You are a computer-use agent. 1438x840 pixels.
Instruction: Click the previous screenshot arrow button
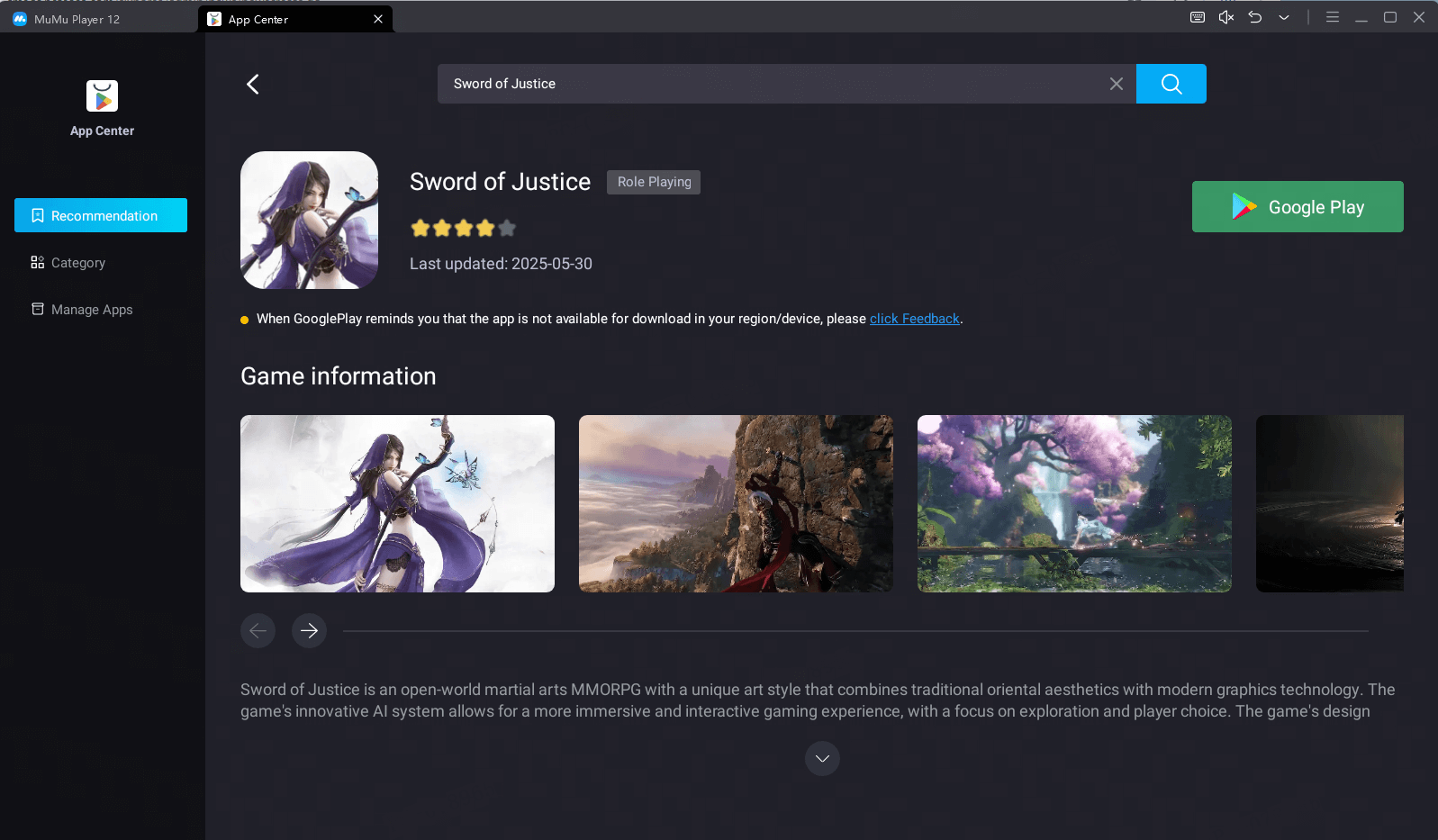tap(258, 630)
